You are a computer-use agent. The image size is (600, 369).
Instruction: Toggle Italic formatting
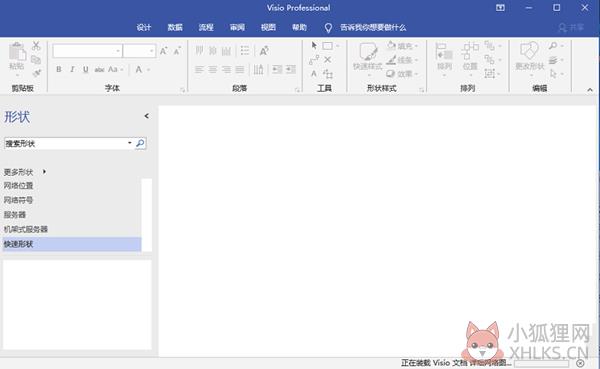(x=72, y=69)
